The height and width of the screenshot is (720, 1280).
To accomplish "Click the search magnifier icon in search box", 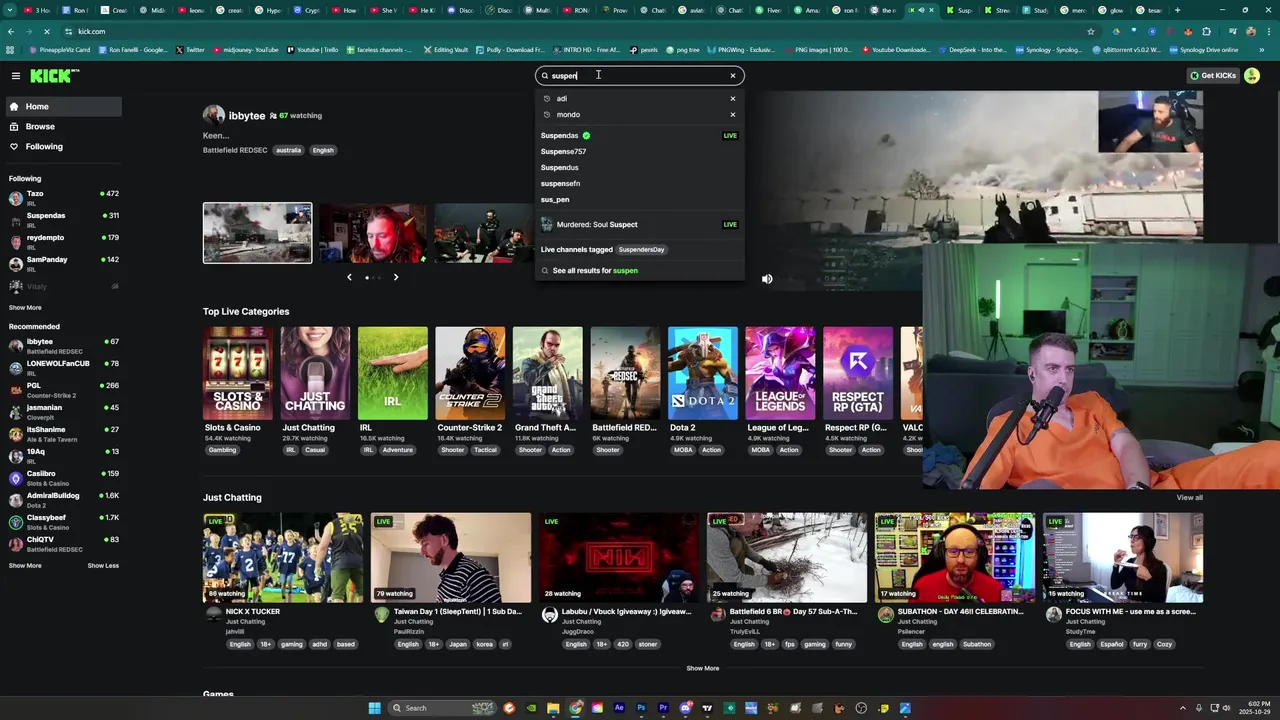I will [x=545, y=75].
